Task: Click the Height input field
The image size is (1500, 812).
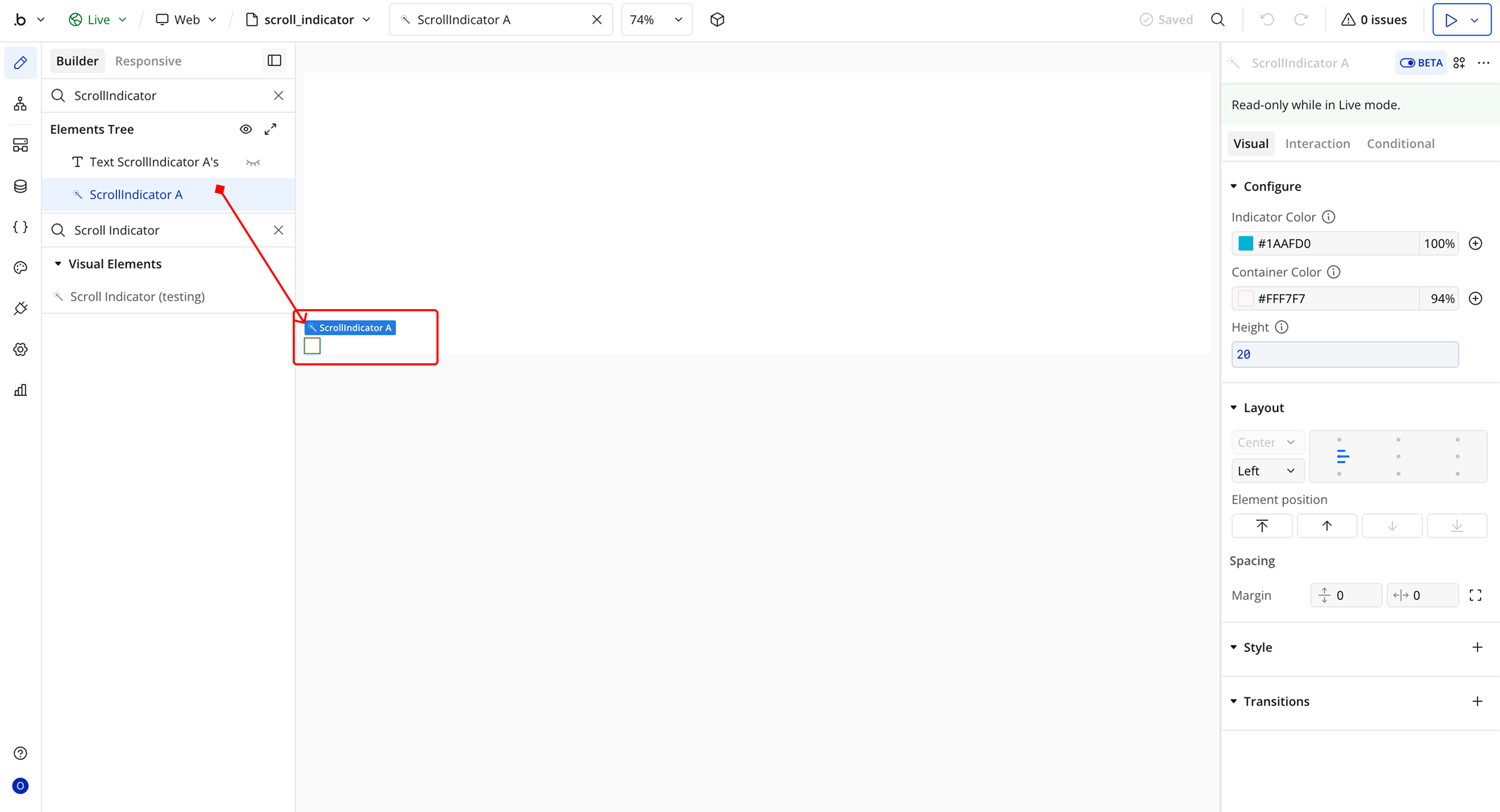Action: click(1344, 354)
